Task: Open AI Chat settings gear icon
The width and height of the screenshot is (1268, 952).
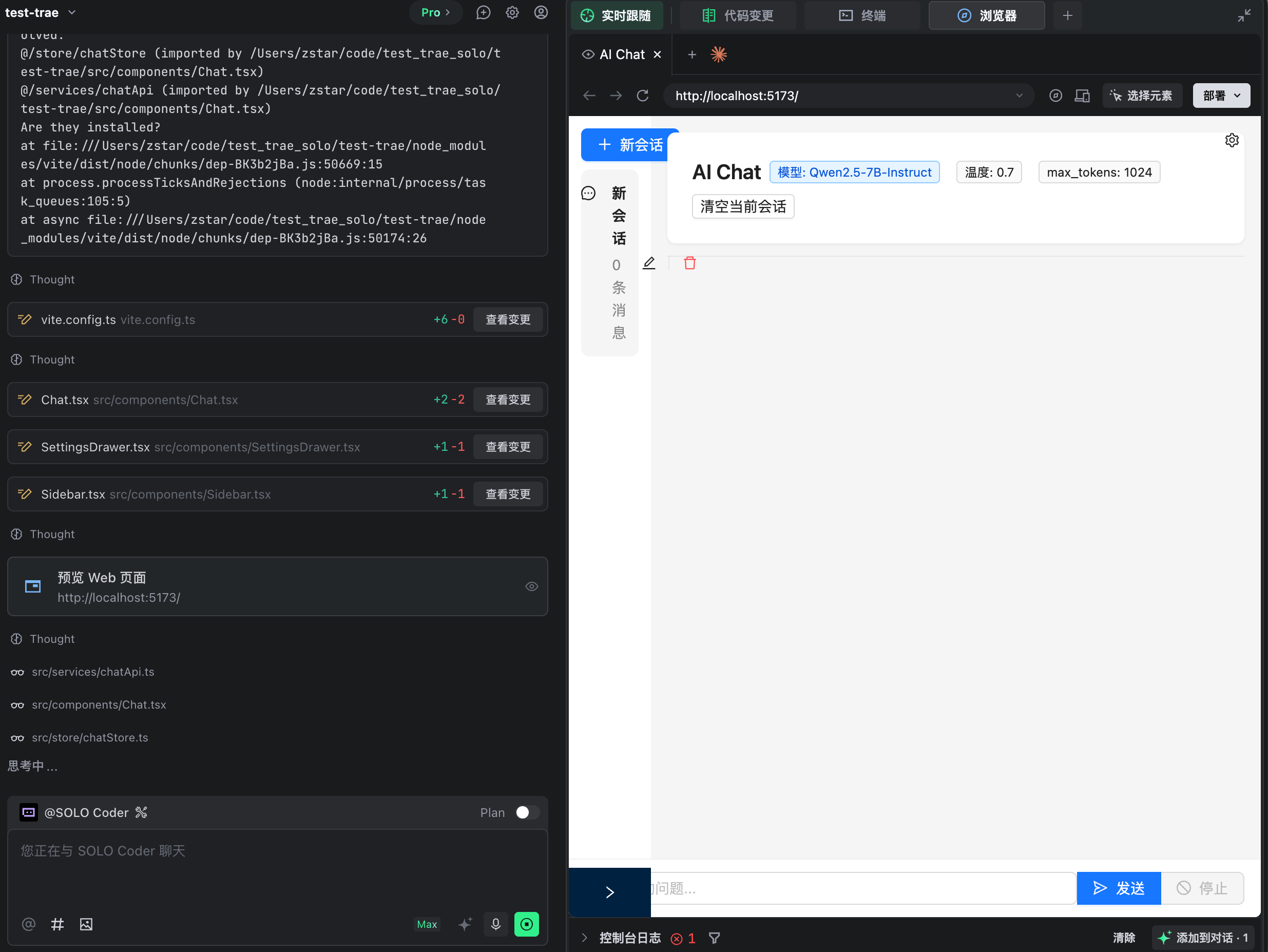Action: (x=1232, y=141)
